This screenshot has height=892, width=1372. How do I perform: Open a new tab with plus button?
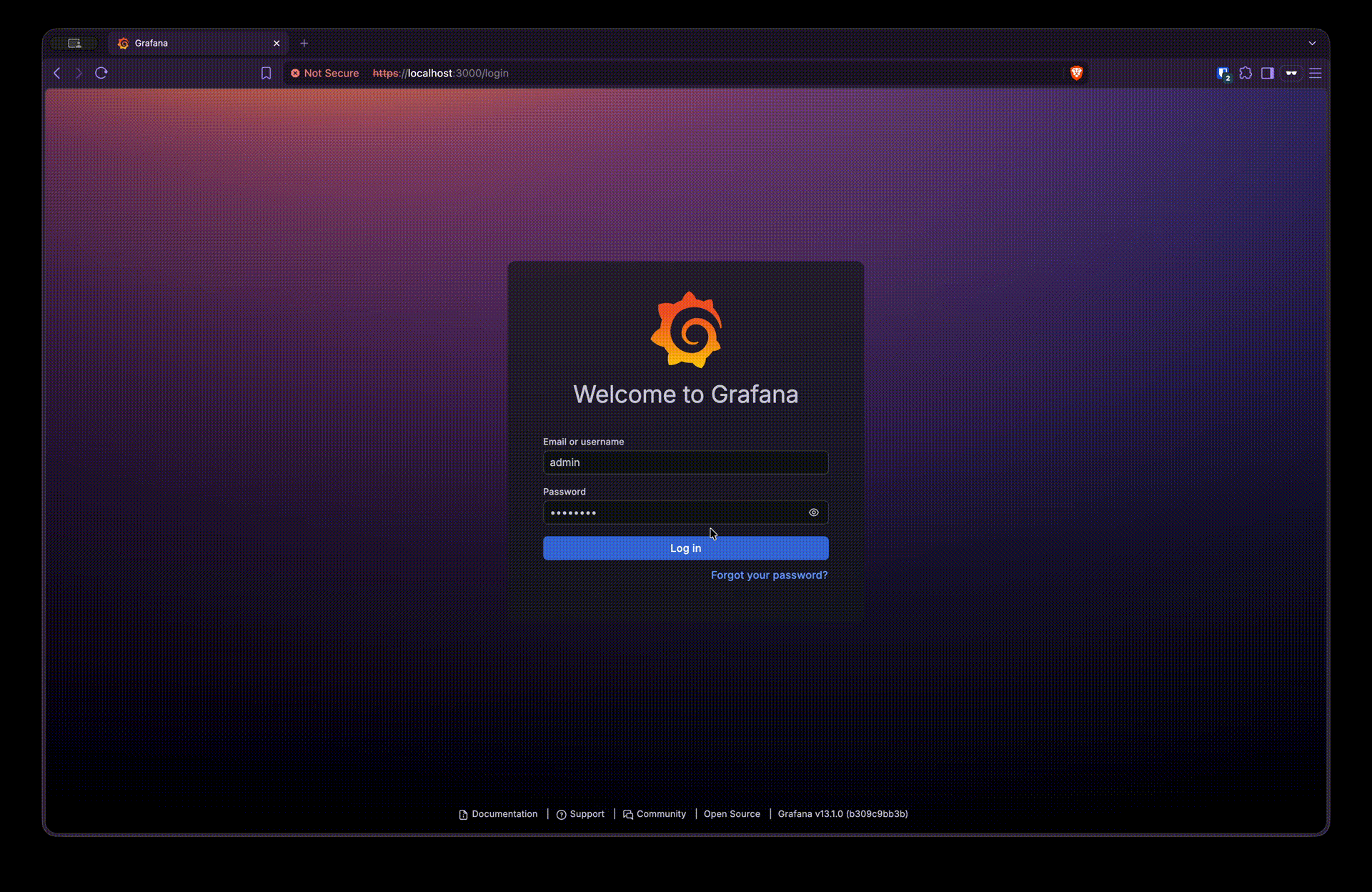pos(304,43)
